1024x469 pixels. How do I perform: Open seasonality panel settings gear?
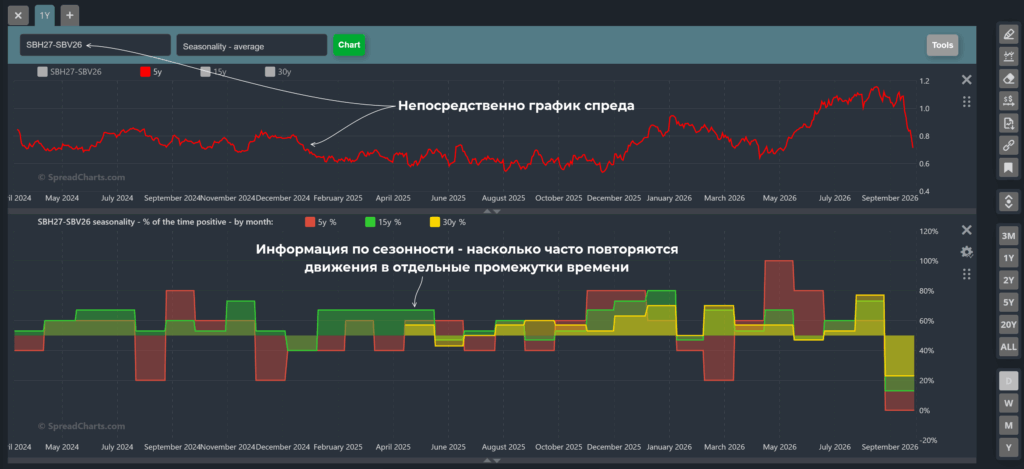coord(967,252)
